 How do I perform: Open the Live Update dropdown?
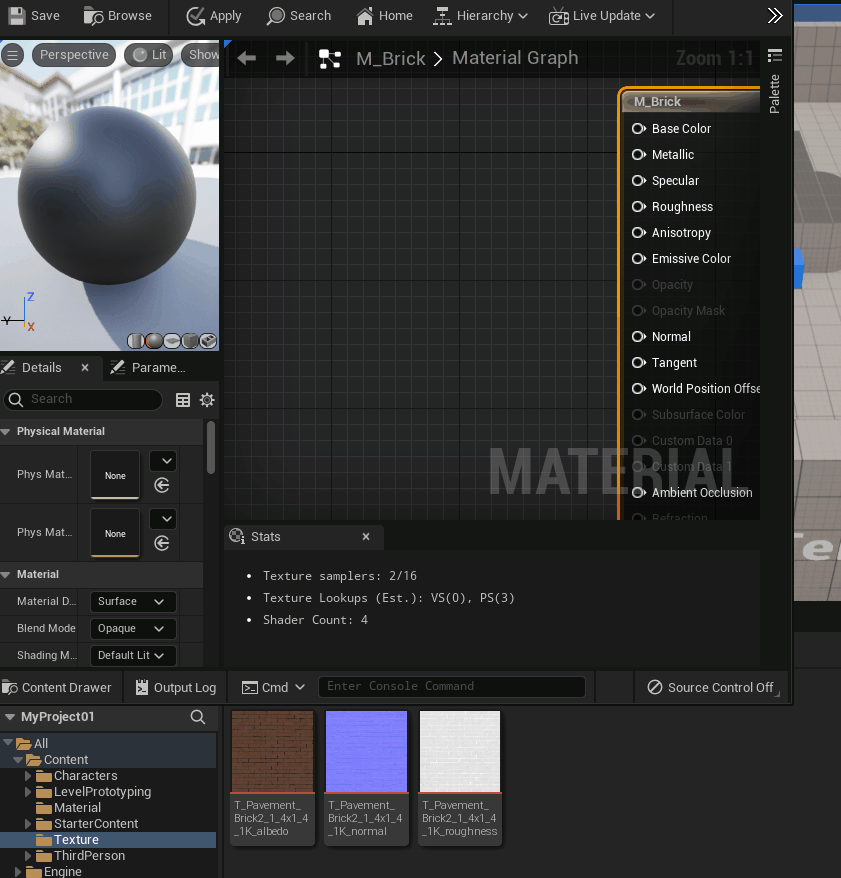[602, 16]
